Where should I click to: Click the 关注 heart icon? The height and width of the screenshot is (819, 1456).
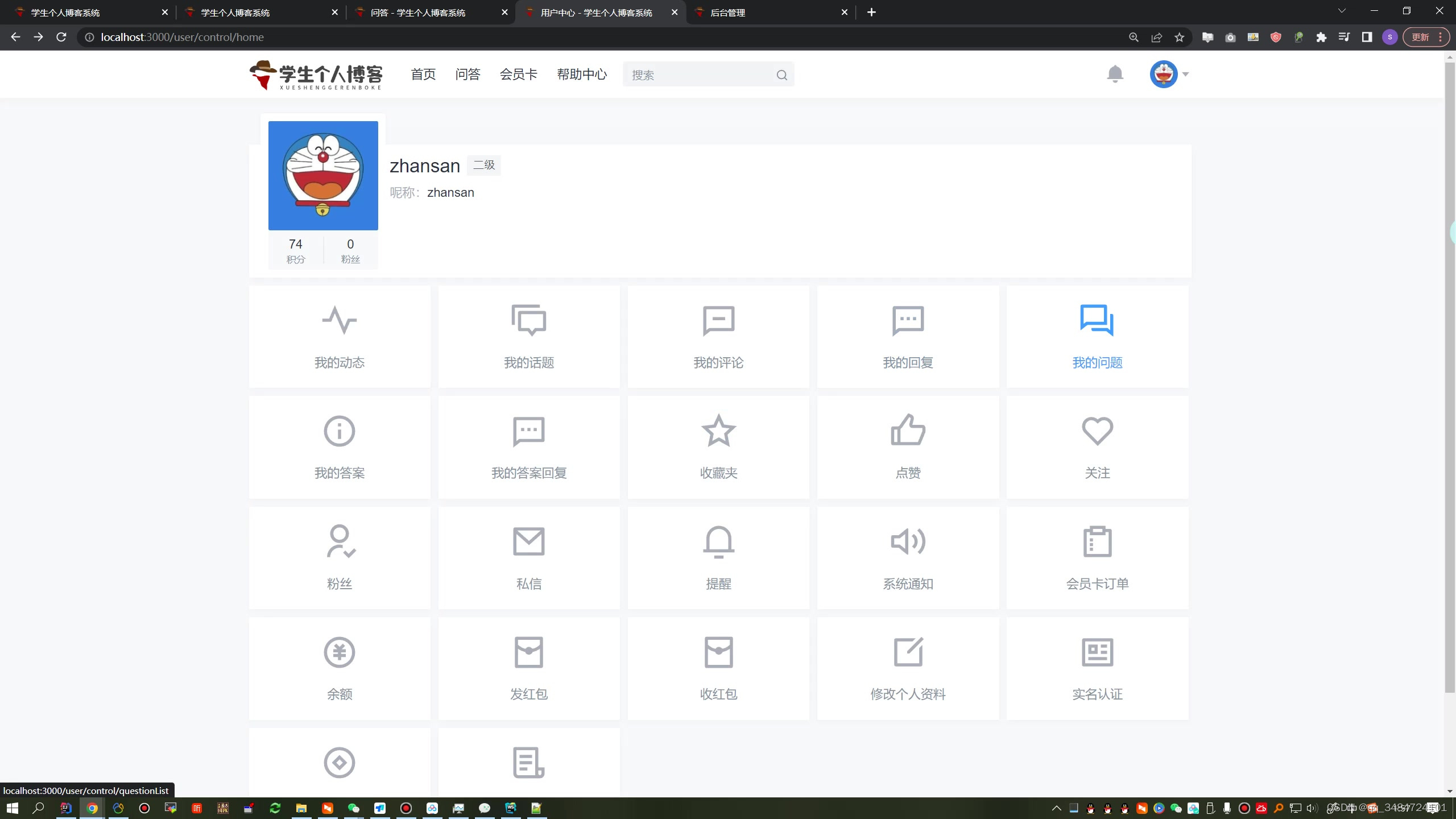(1097, 431)
